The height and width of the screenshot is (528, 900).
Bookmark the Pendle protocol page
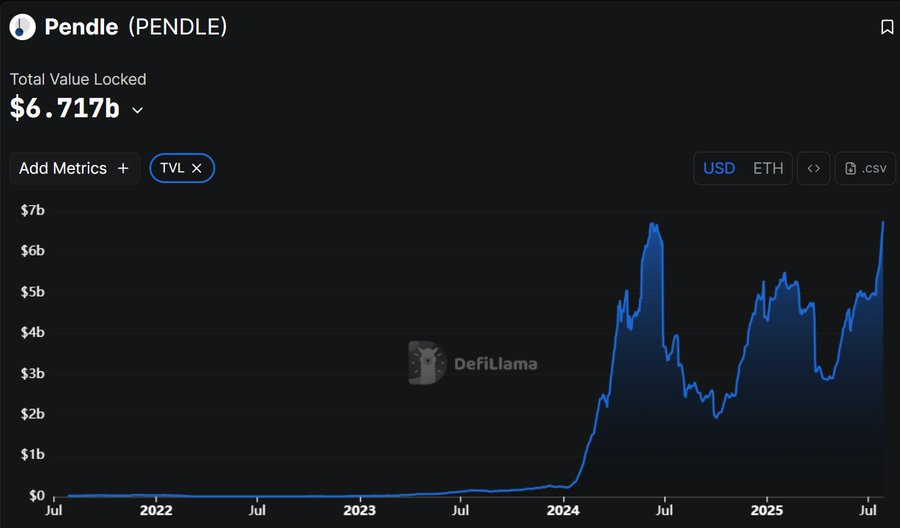pyautogui.click(x=887, y=27)
